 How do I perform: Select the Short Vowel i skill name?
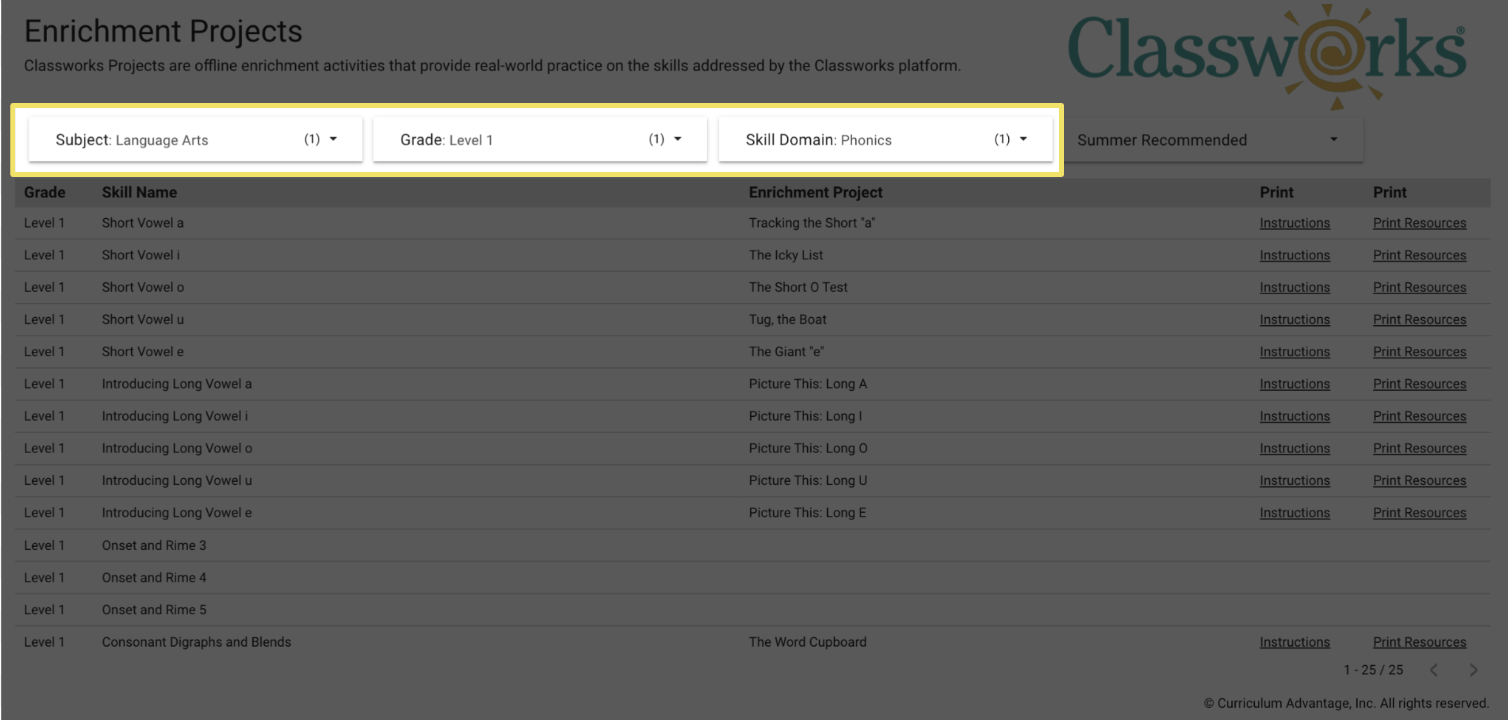pyautogui.click(x=141, y=255)
